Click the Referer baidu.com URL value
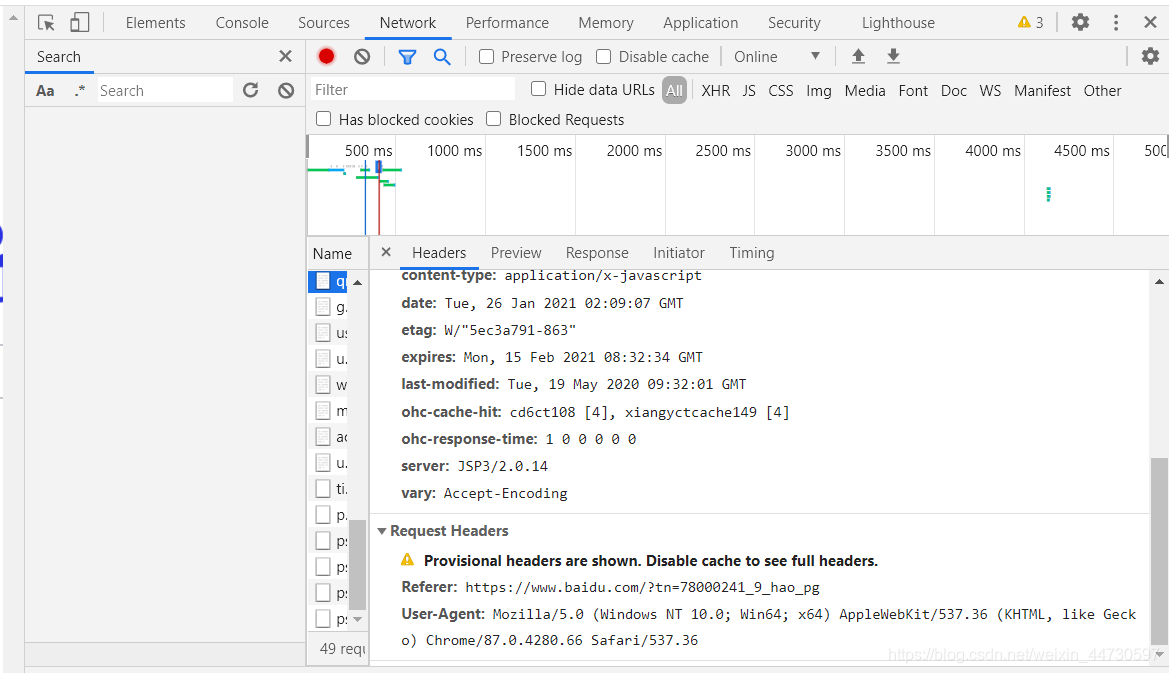The width and height of the screenshot is (1169, 673). tap(642, 587)
